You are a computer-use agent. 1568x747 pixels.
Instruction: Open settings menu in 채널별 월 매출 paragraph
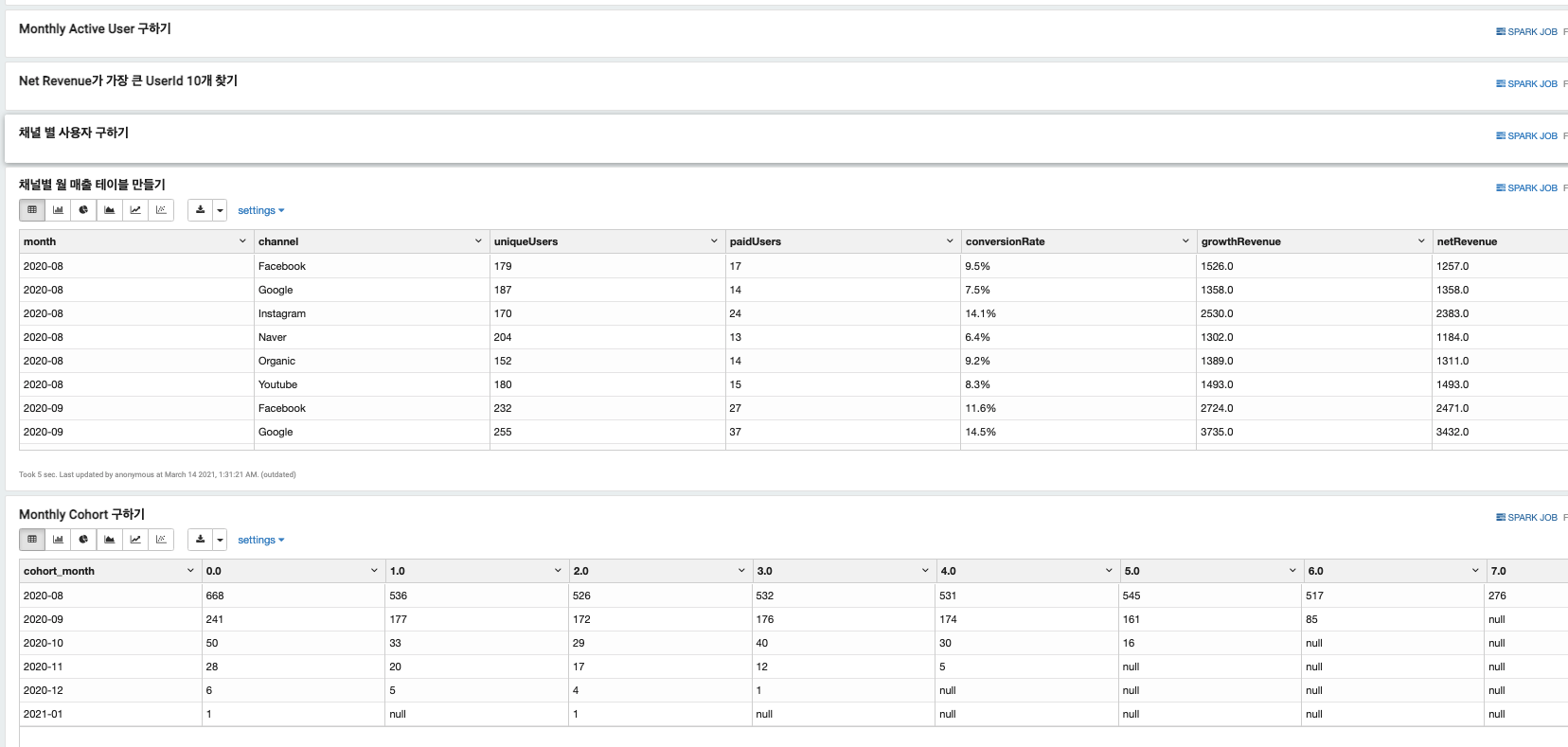[260, 210]
